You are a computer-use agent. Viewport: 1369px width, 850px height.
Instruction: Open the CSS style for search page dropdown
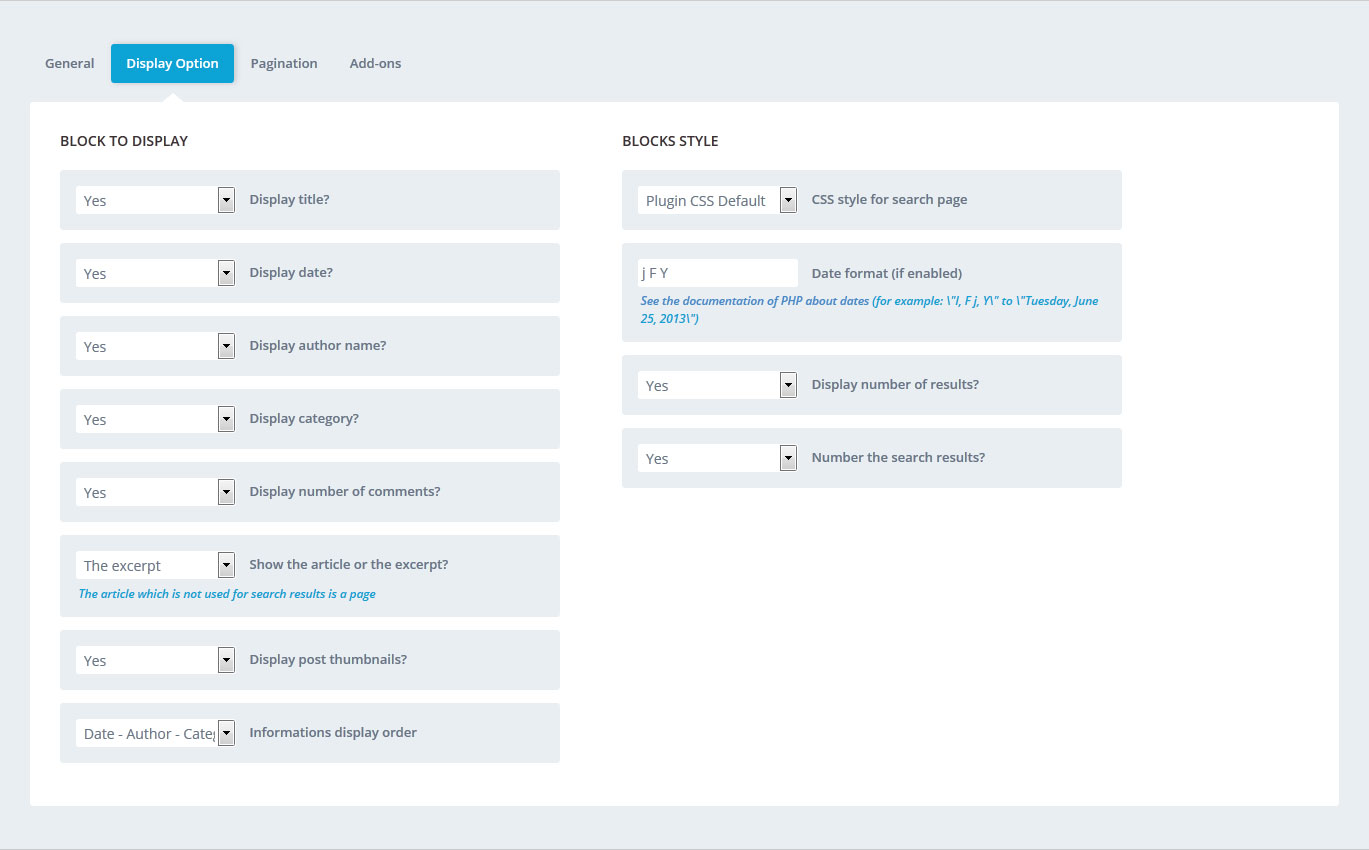[x=717, y=200]
